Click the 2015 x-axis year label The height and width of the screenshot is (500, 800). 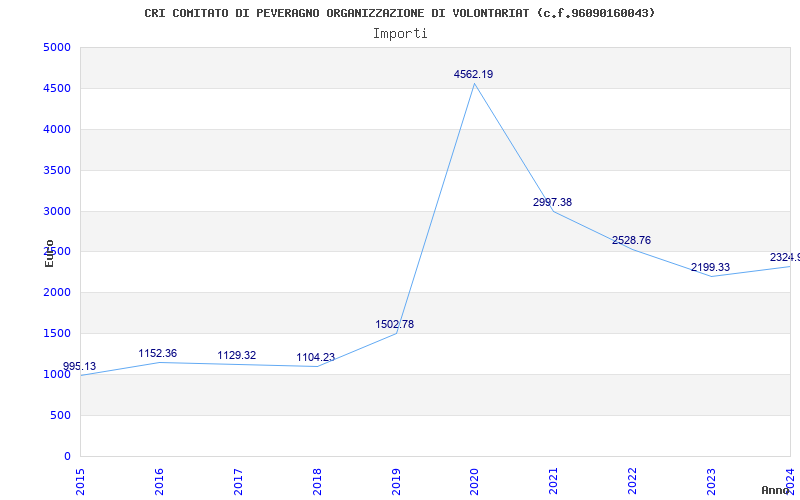(80, 482)
